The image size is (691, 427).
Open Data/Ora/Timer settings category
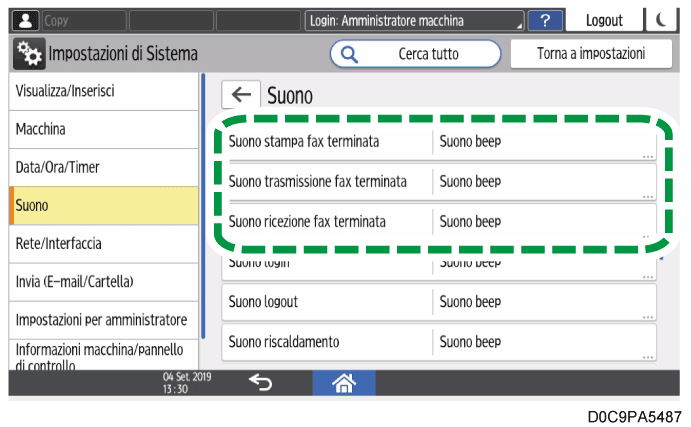104,168
